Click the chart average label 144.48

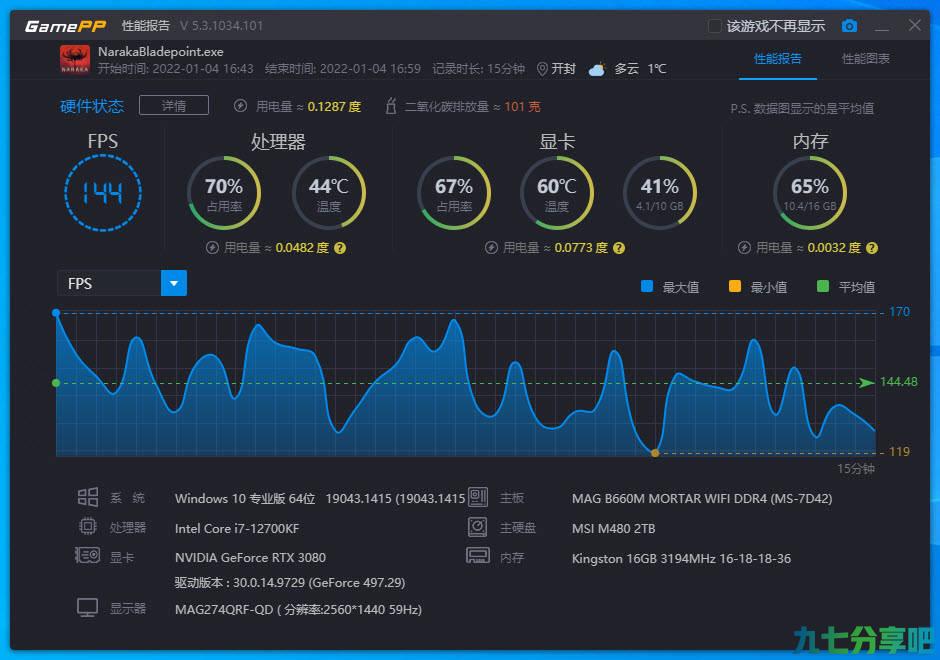tap(899, 382)
